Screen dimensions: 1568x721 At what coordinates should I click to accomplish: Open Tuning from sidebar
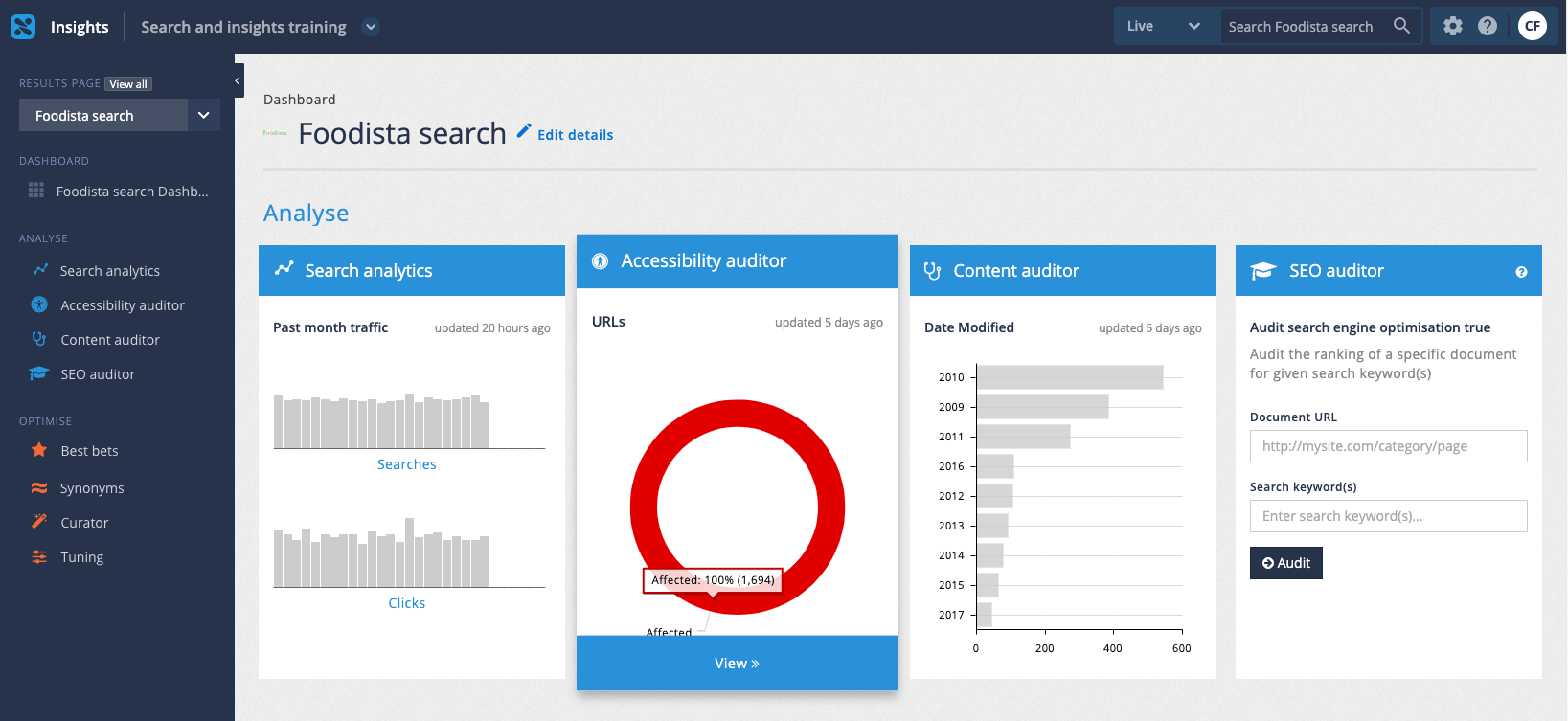pyautogui.click(x=81, y=556)
